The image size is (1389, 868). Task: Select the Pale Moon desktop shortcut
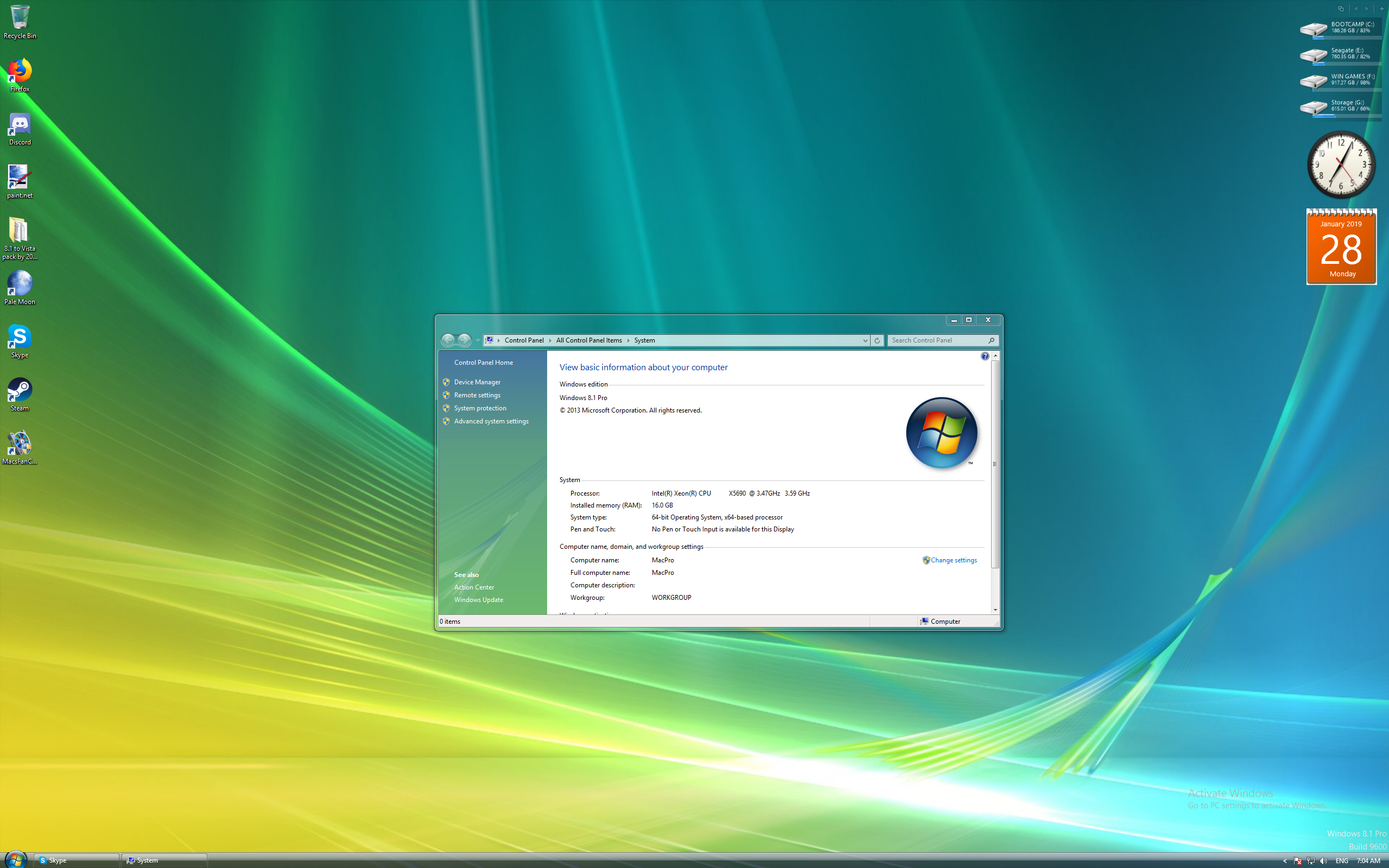point(20,288)
